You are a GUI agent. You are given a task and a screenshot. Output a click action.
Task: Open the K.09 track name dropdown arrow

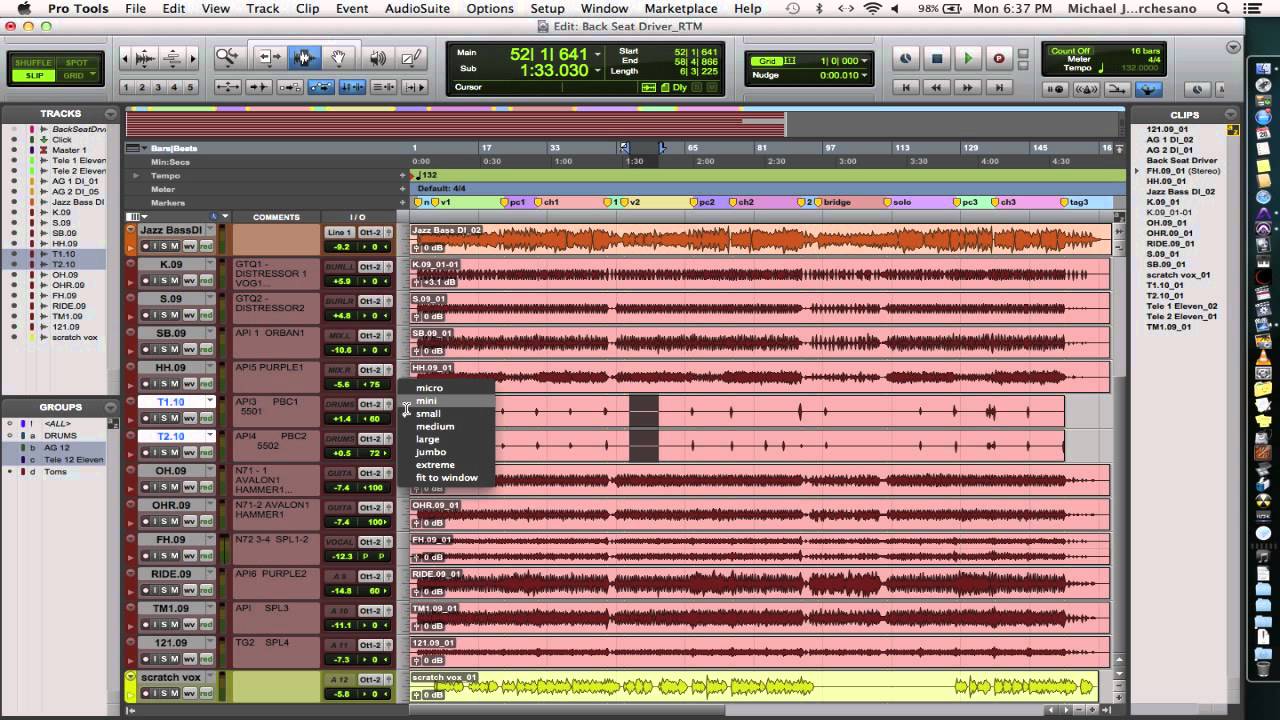coord(210,265)
